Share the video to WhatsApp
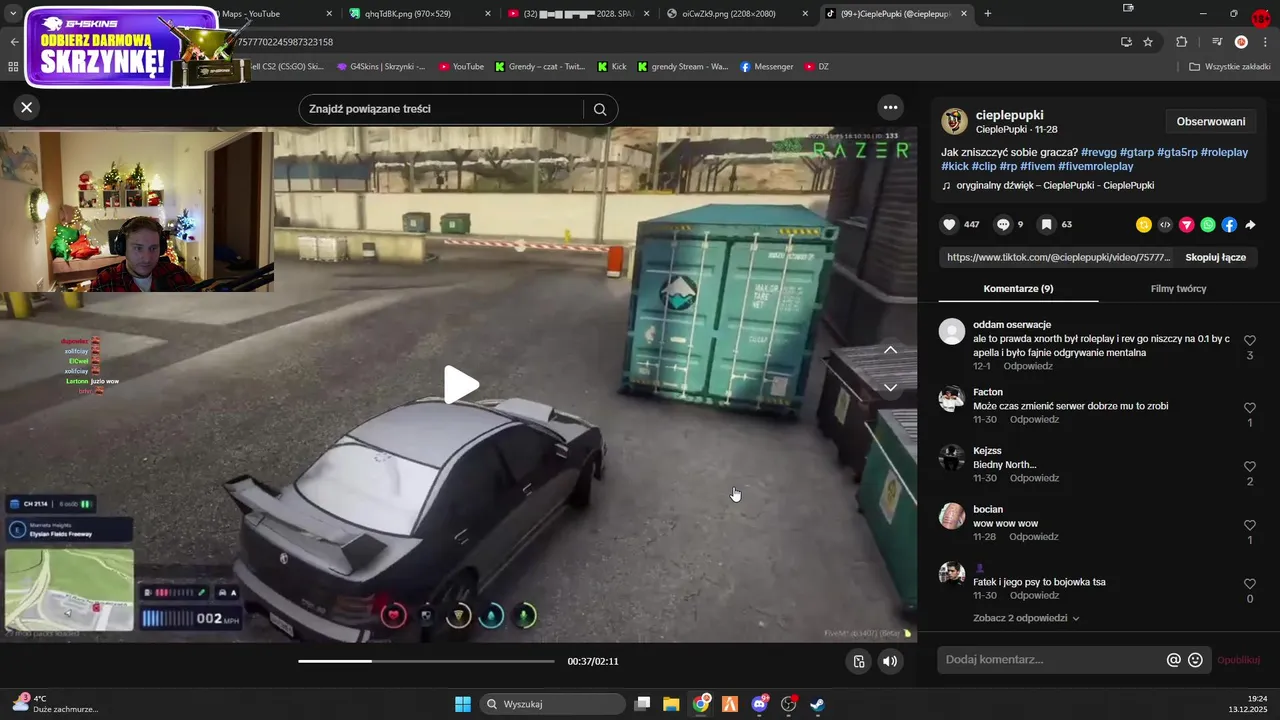 (1208, 225)
